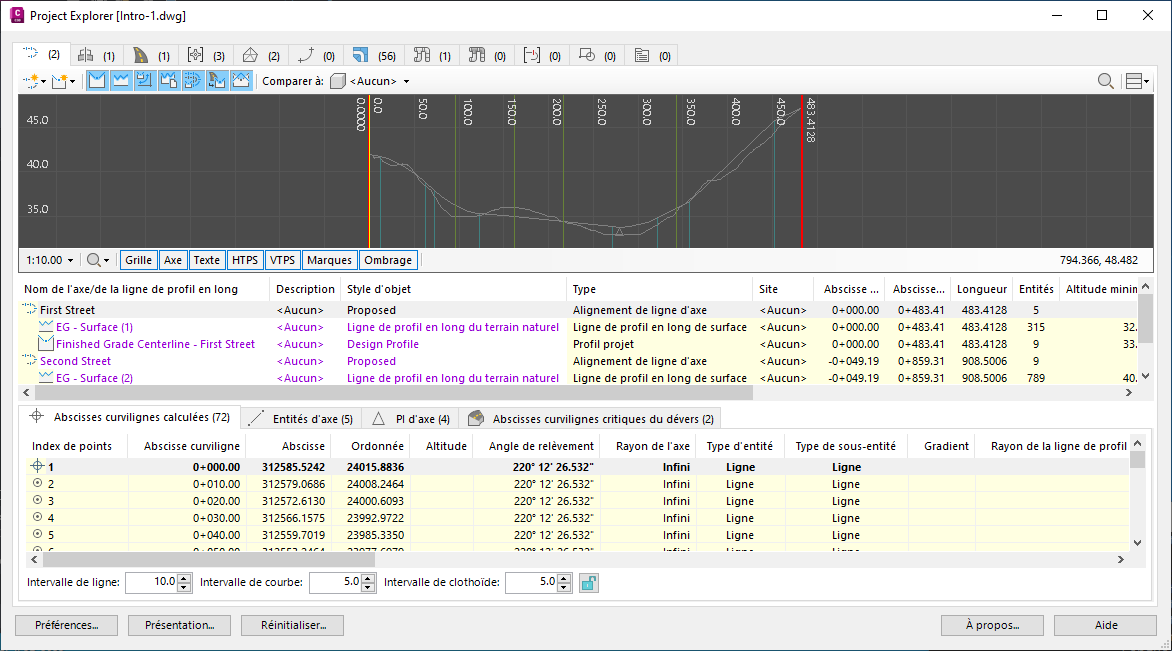
Task: Open the corridors category icon showing (56)
Action: (362, 54)
